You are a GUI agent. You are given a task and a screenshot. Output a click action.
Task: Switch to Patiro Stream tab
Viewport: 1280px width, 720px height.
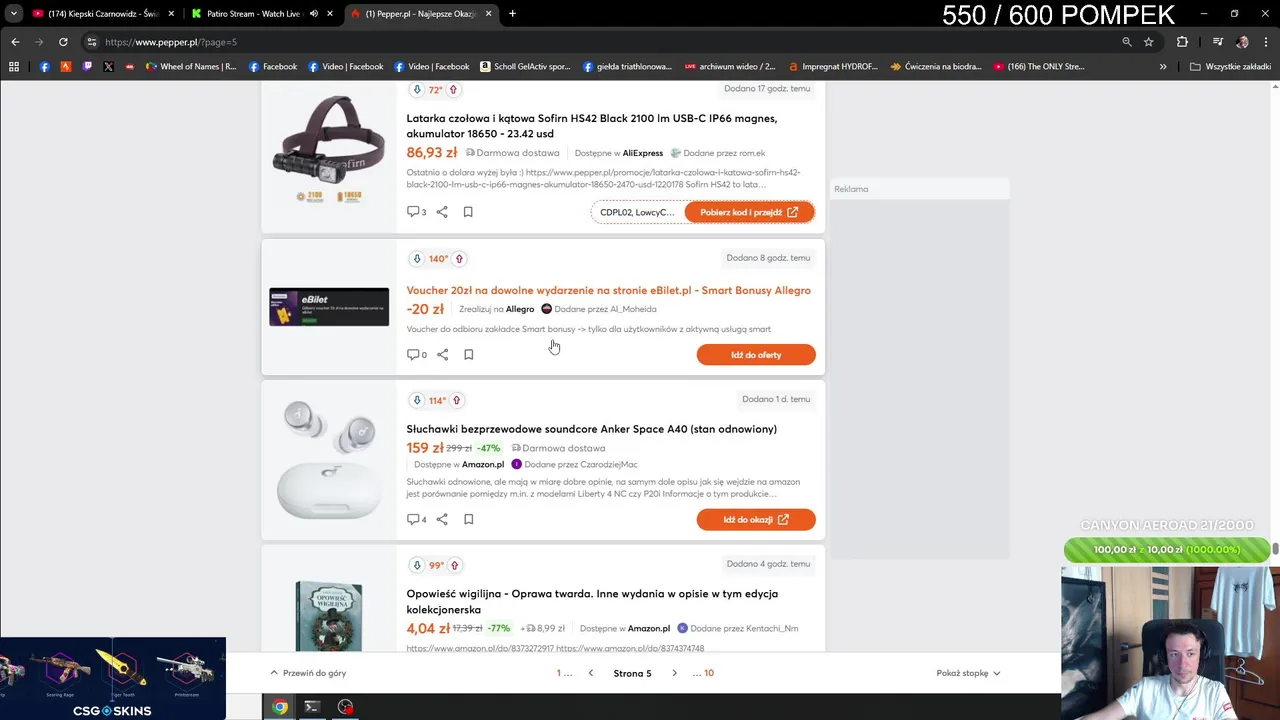click(263, 14)
